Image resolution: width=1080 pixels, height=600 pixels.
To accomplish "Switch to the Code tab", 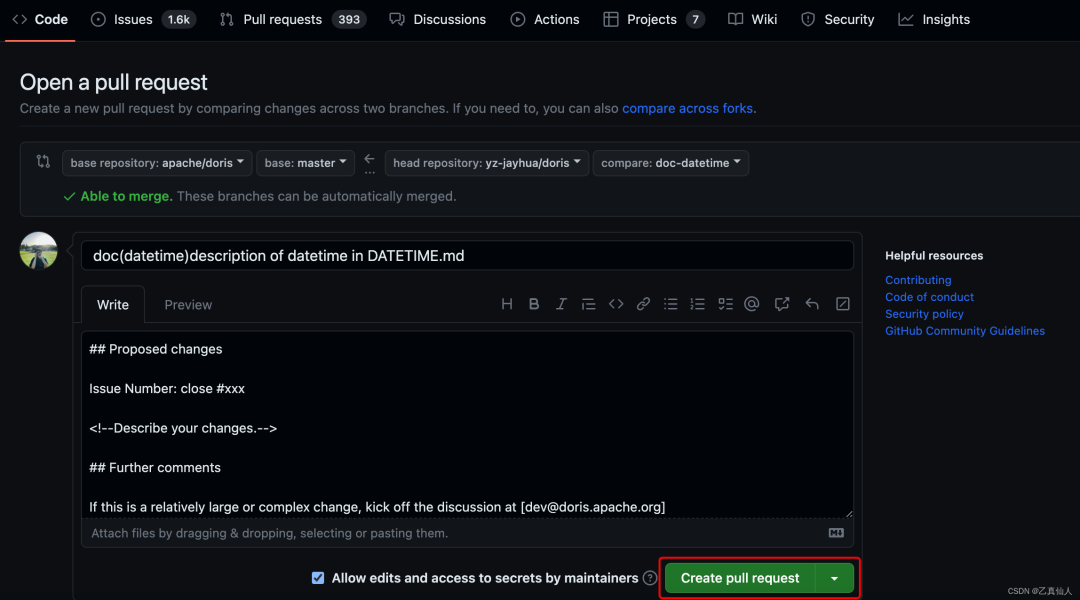I will (x=41, y=19).
